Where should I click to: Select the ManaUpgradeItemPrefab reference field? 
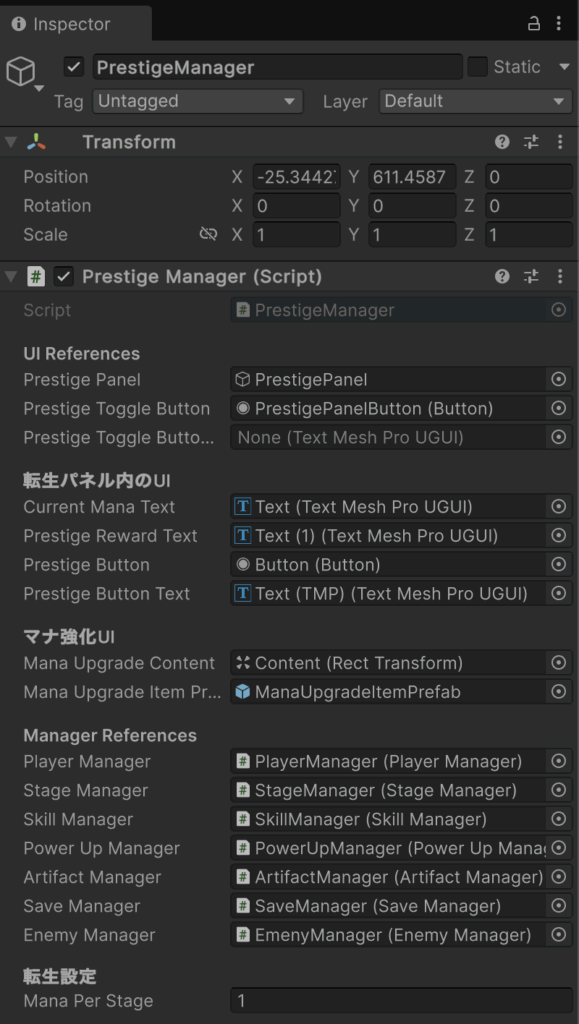pos(388,692)
